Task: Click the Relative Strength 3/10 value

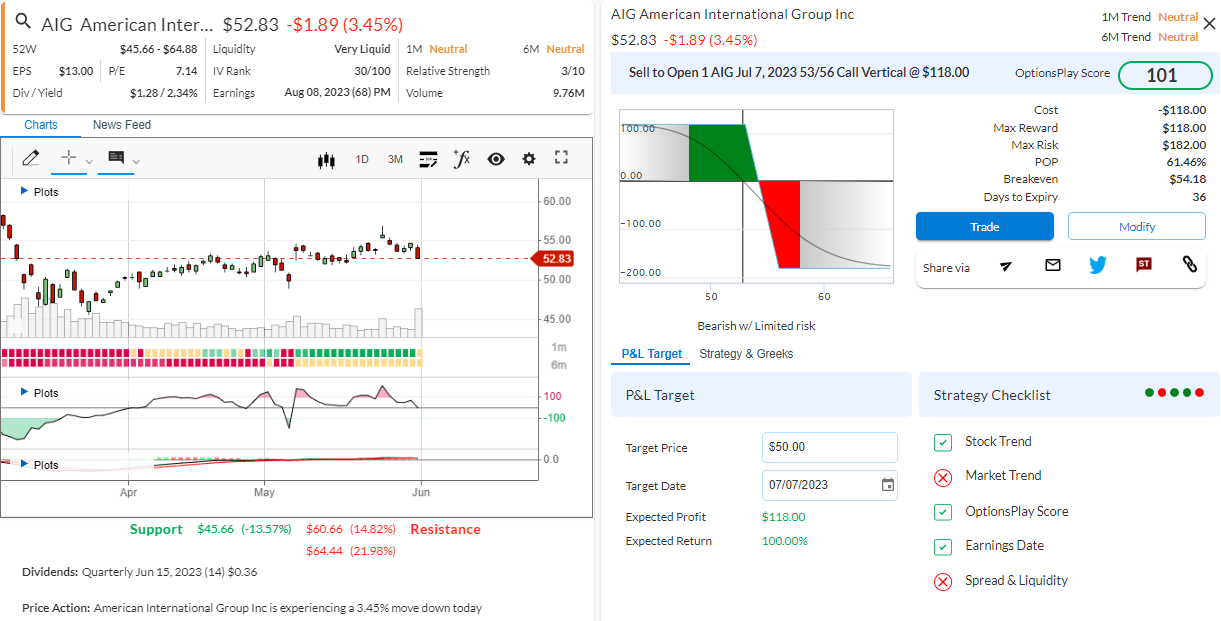Action: (573, 71)
